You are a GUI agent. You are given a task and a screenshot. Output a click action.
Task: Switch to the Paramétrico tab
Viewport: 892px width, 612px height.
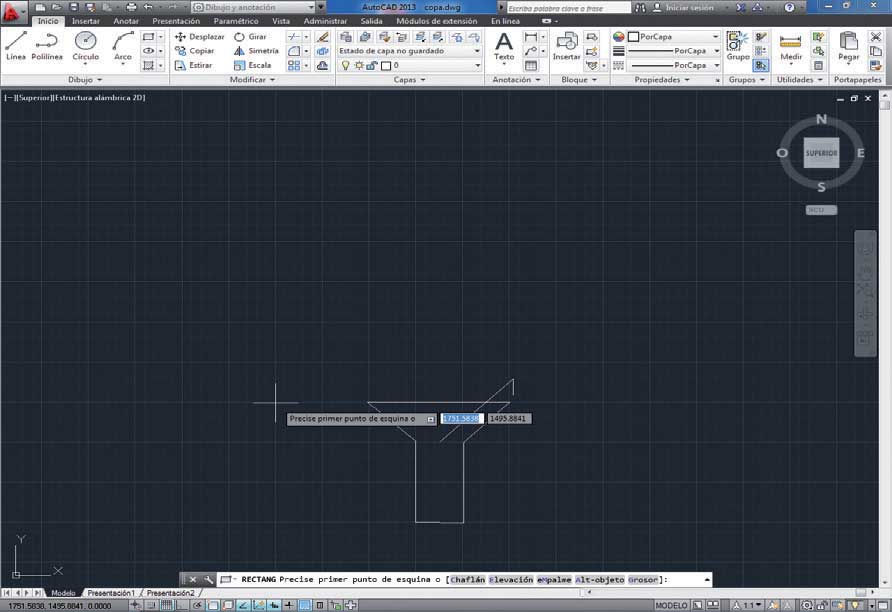tap(236, 21)
